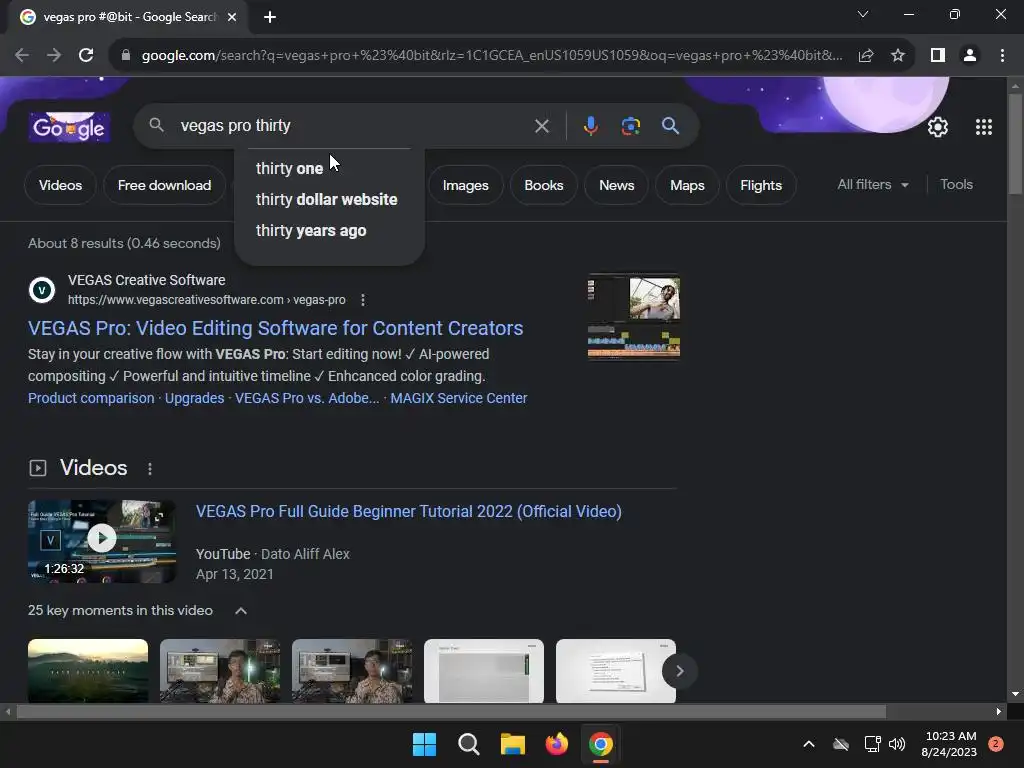The image size is (1024, 768).
Task: Clear the search box text
Action: pyautogui.click(x=541, y=126)
